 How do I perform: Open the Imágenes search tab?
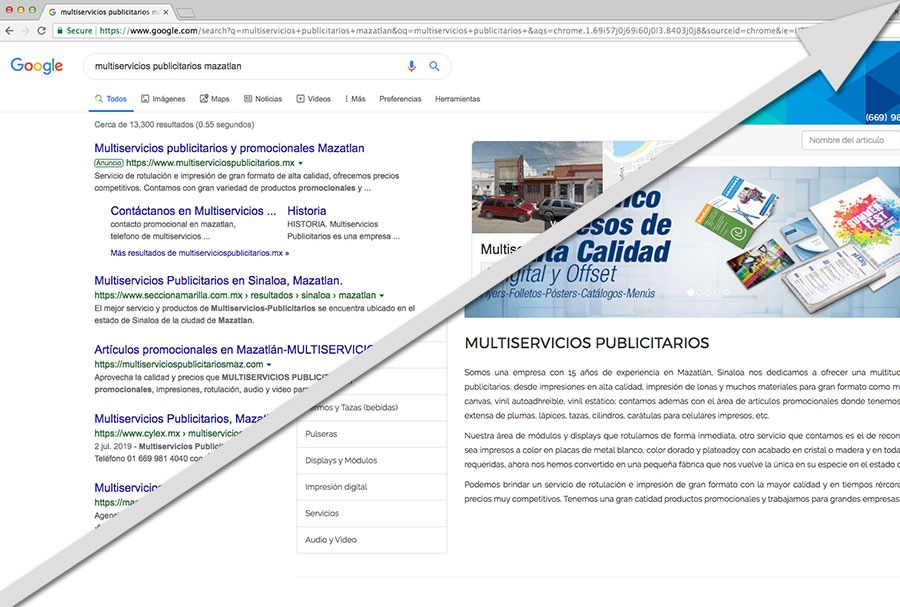click(163, 99)
